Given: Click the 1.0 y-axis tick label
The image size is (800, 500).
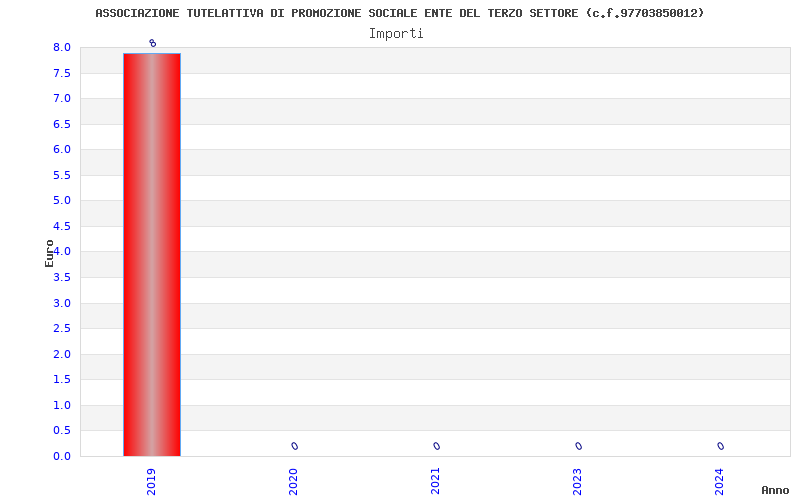Looking at the screenshot, I should pos(62,405).
